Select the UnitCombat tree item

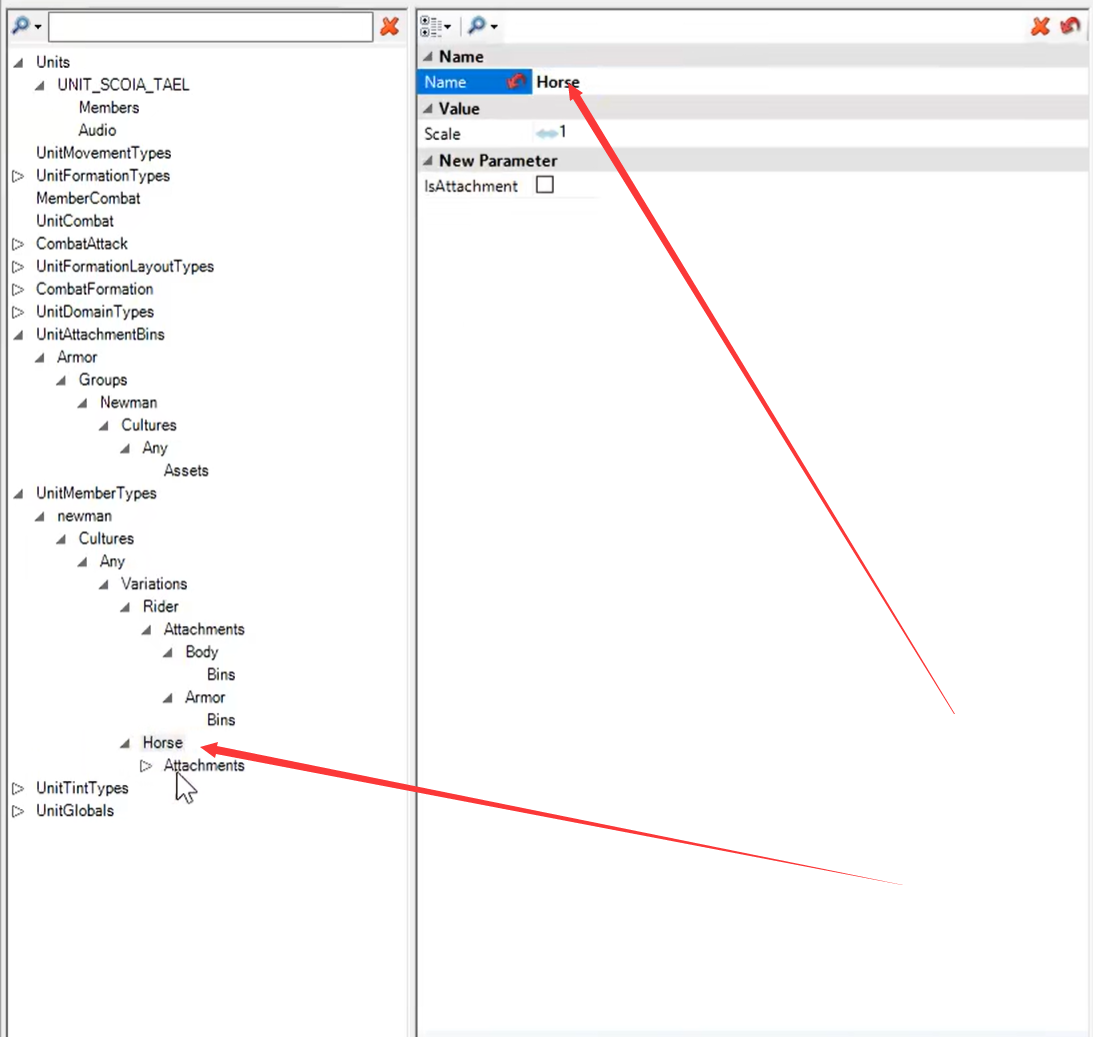[x=75, y=221]
